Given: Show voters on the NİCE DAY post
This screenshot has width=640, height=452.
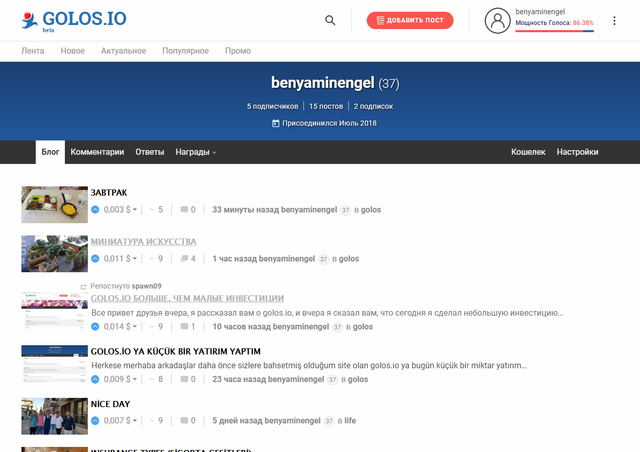Looking at the screenshot, I should pyautogui.click(x=156, y=421).
